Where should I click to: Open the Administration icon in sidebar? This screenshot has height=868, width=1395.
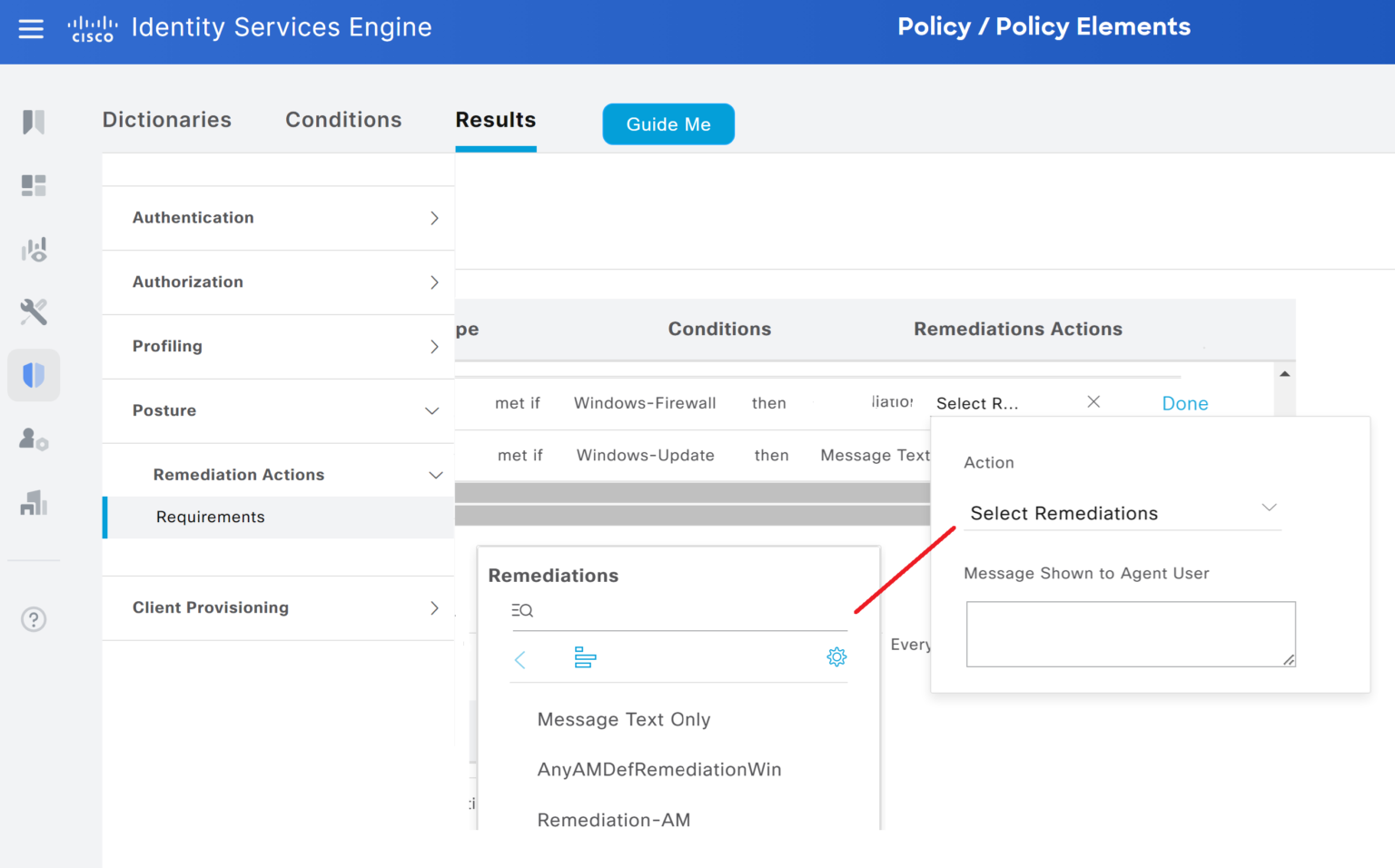coord(34,439)
